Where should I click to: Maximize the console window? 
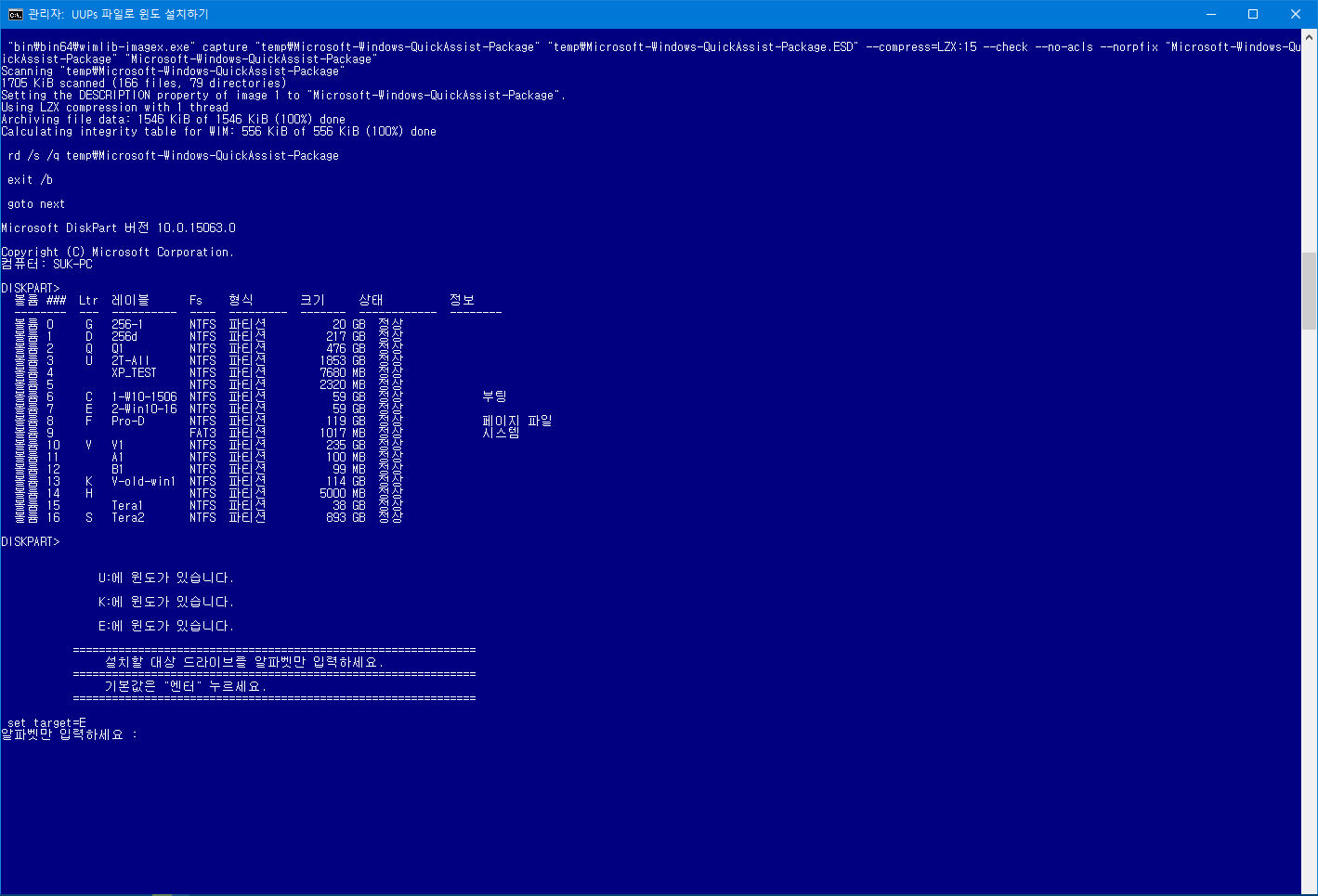coord(1253,14)
